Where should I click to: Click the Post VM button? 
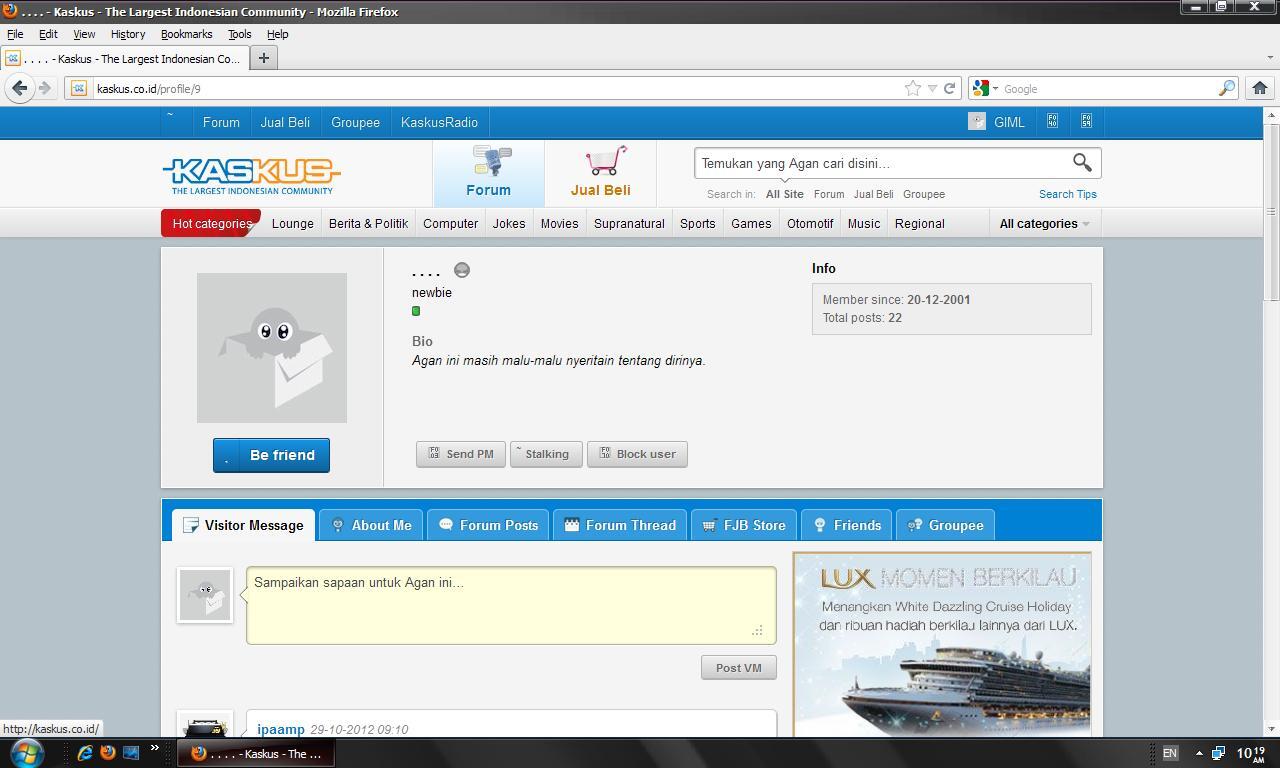pos(739,668)
